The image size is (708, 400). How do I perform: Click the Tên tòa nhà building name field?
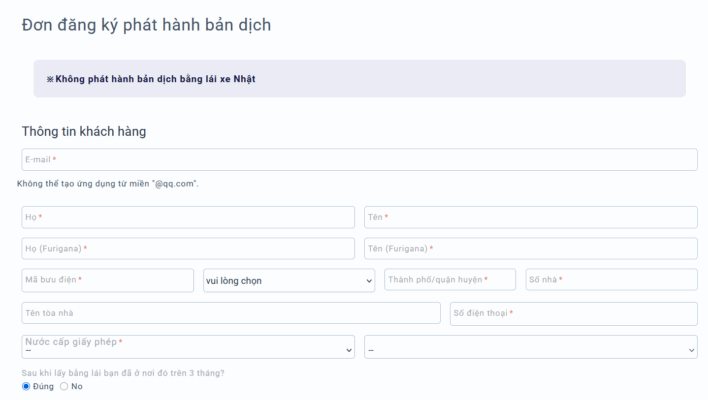(x=231, y=313)
